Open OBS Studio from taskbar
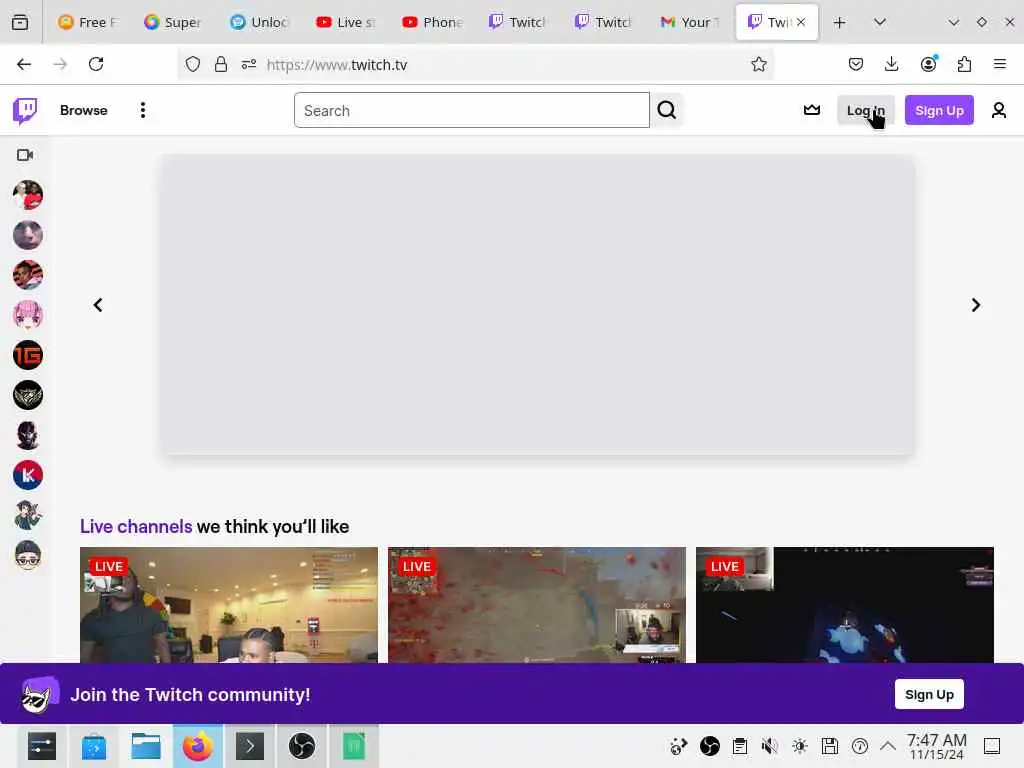The image size is (1024, 768). [x=302, y=746]
